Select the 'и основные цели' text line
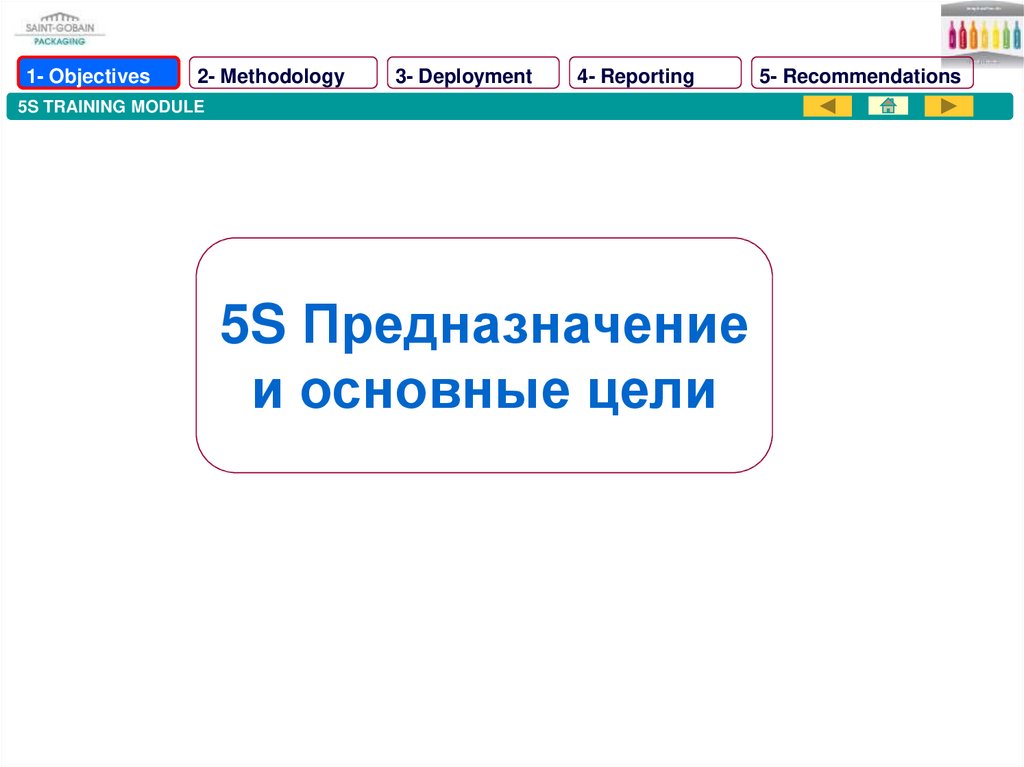 pyautogui.click(x=484, y=391)
